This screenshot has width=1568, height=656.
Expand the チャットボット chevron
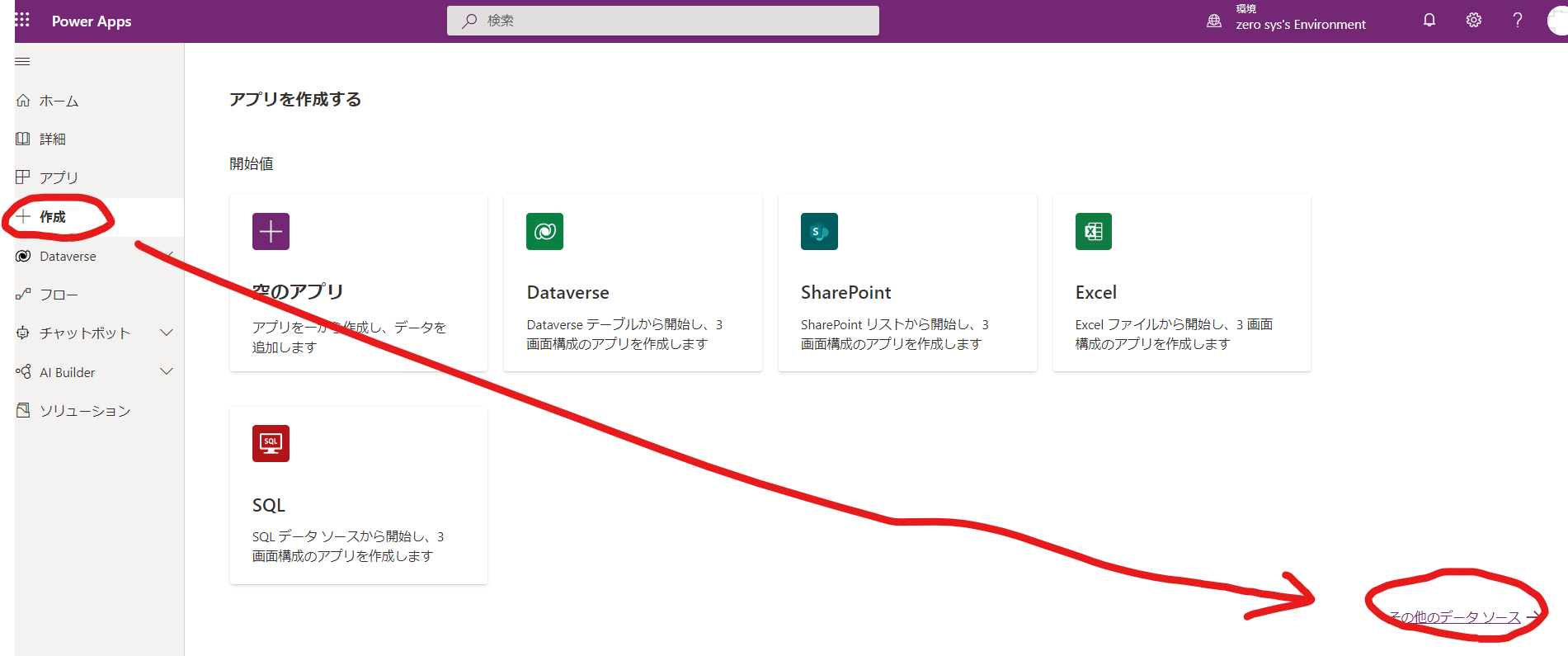167,333
